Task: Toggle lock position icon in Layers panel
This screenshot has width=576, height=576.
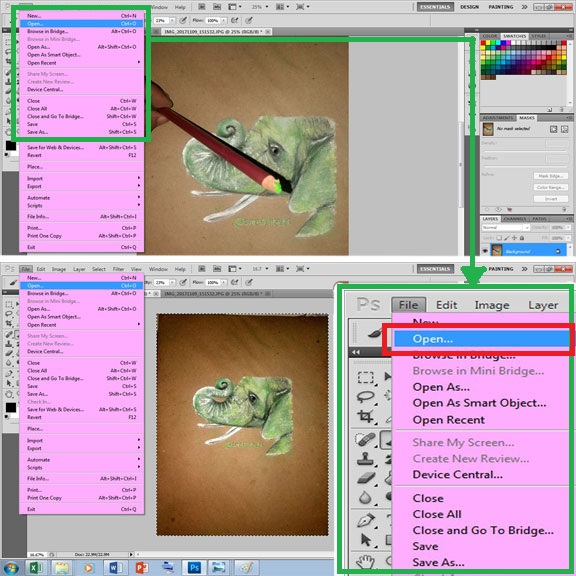Action: (514, 238)
